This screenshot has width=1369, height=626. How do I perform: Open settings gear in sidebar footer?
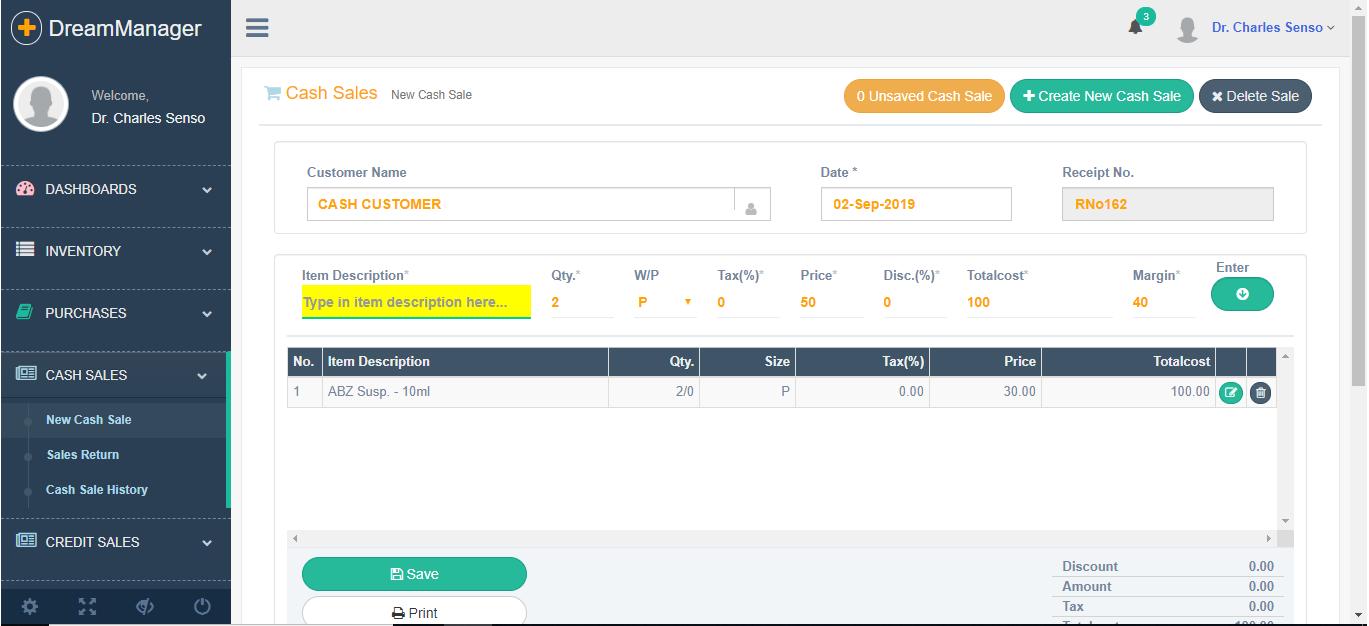(x=30, y=606)
